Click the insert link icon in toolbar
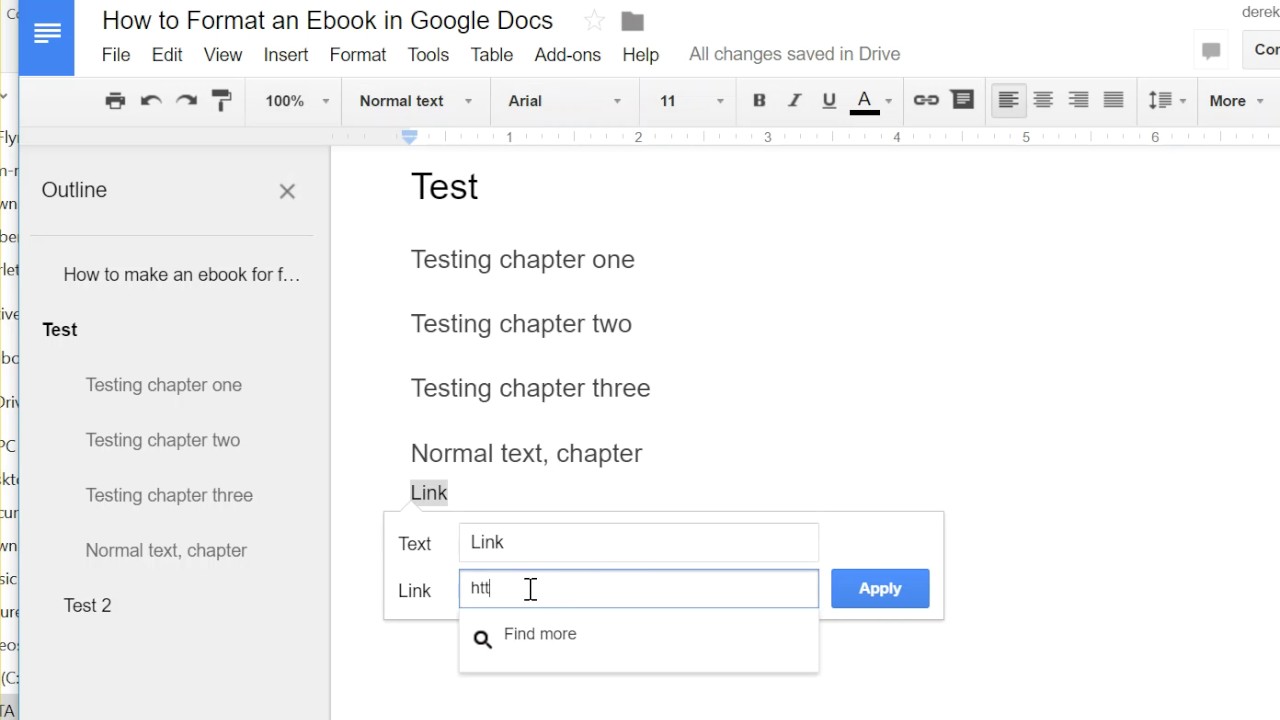The width and height of the screenshot is (1280, 720). pyautogui.click(x=926, y=100)
